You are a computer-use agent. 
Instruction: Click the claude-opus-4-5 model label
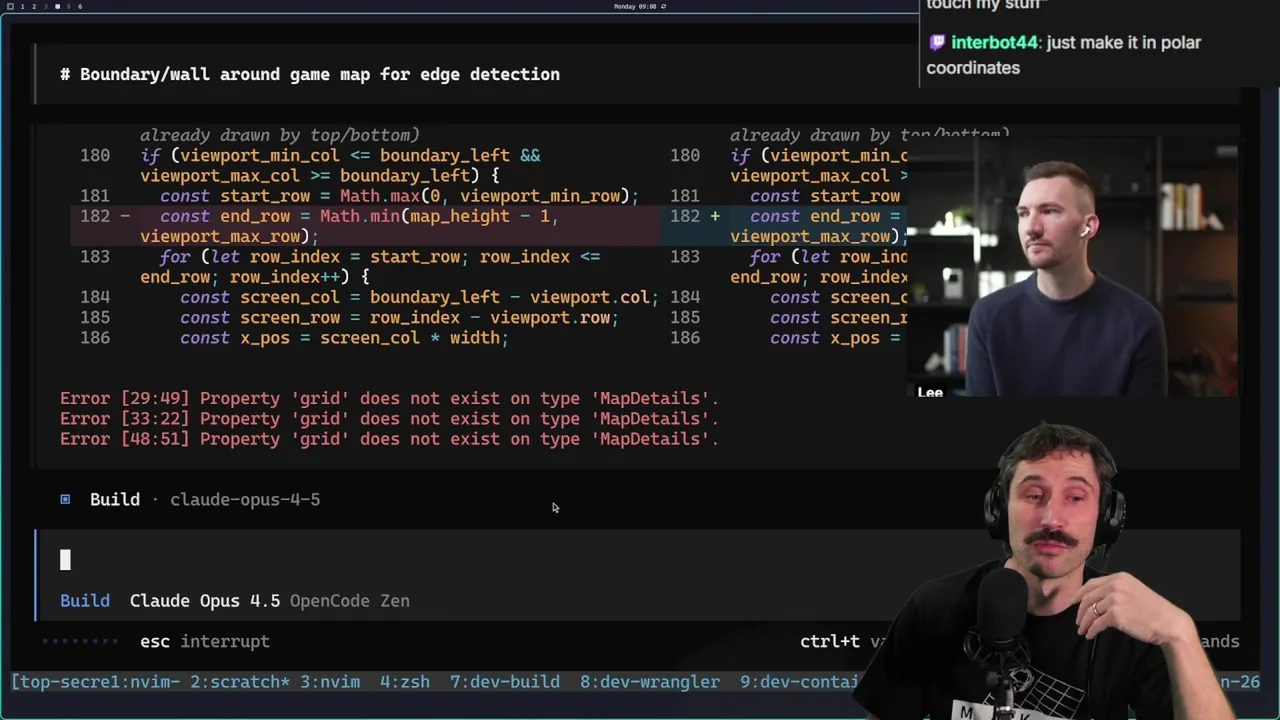click(245, 499)
